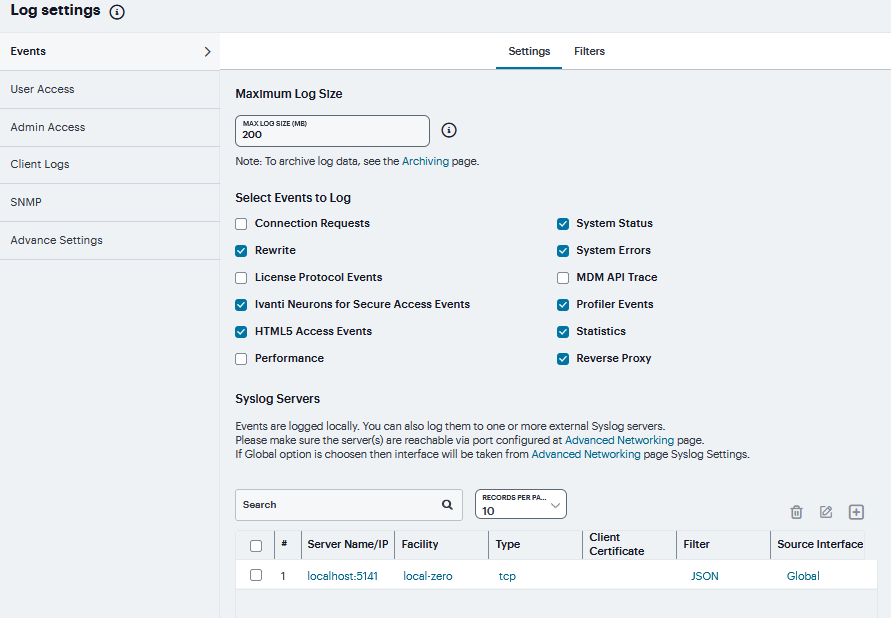Open the Settings tab
This screenshot has height=618, width=891.
click(529, 51)
